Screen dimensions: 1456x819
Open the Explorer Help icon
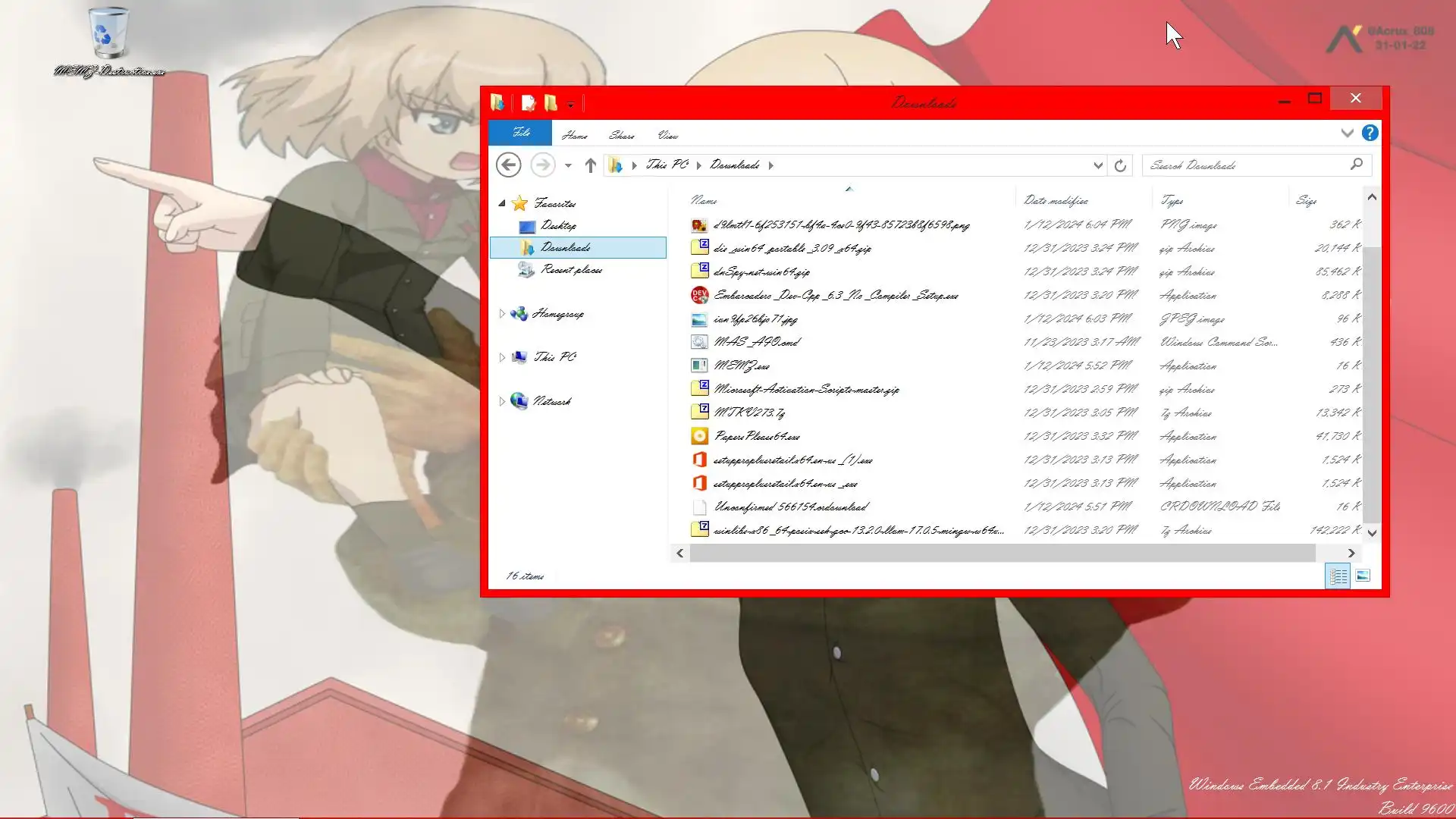click(1370, 133)
